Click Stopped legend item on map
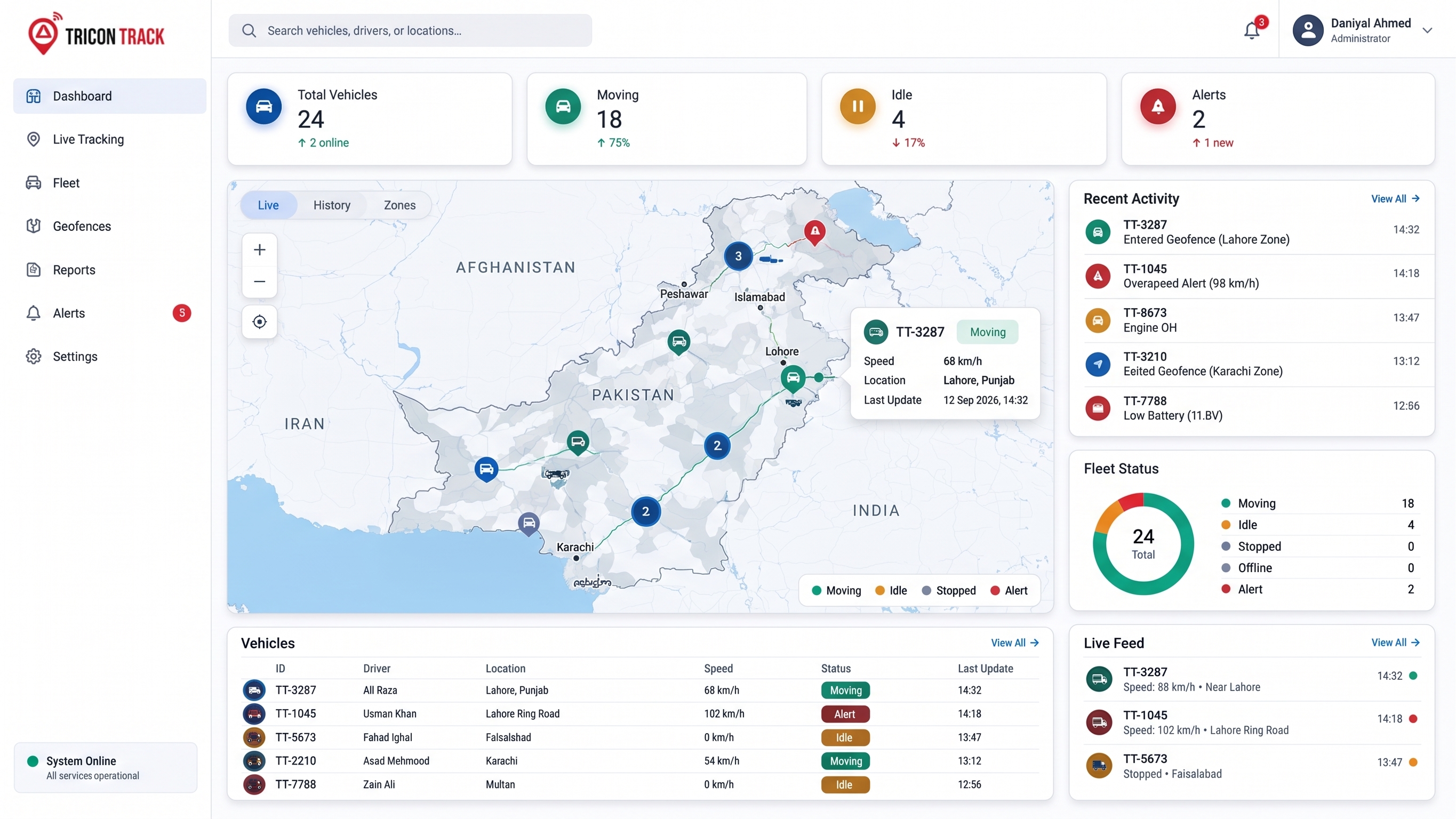Viewport: 1456px width, 819px height. pos(949,591)
